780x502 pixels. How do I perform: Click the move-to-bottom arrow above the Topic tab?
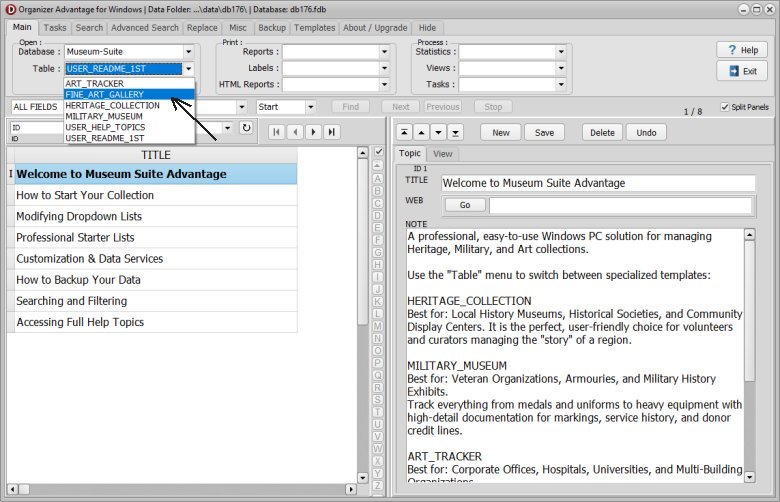pyautogui.click(x=456, y=132)
